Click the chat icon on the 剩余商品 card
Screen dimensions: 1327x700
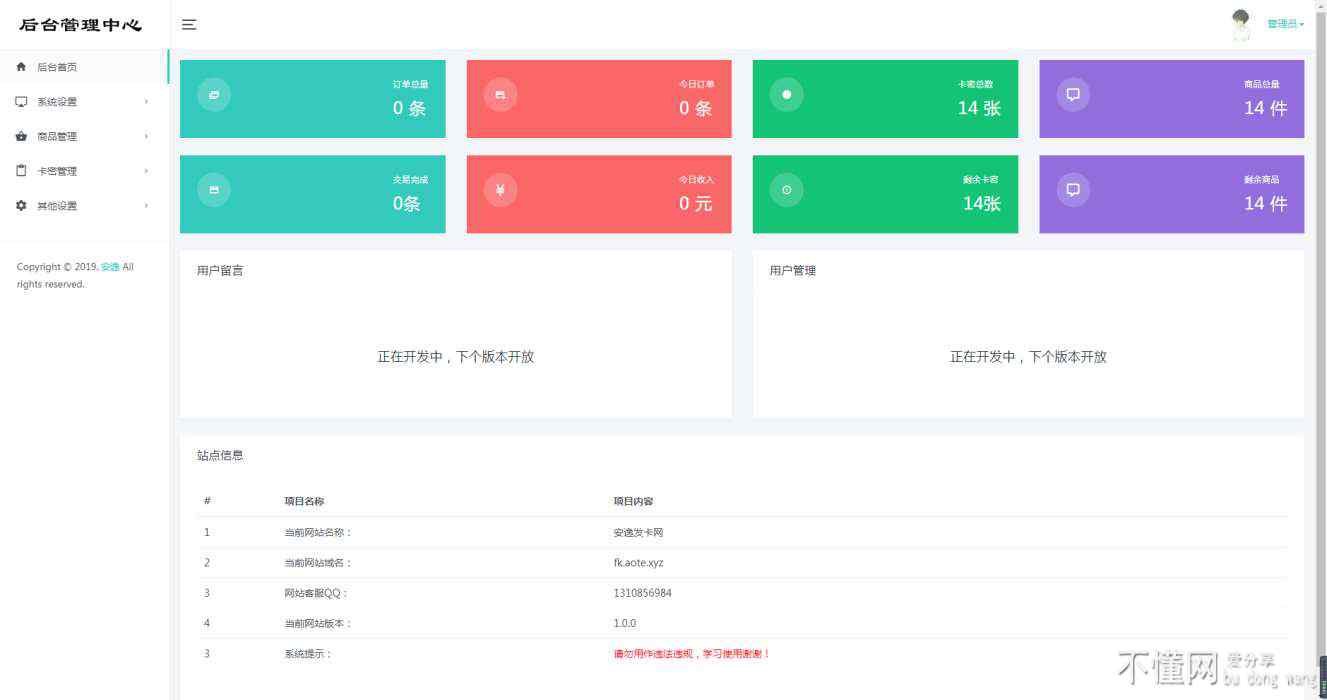point(1073,190)
